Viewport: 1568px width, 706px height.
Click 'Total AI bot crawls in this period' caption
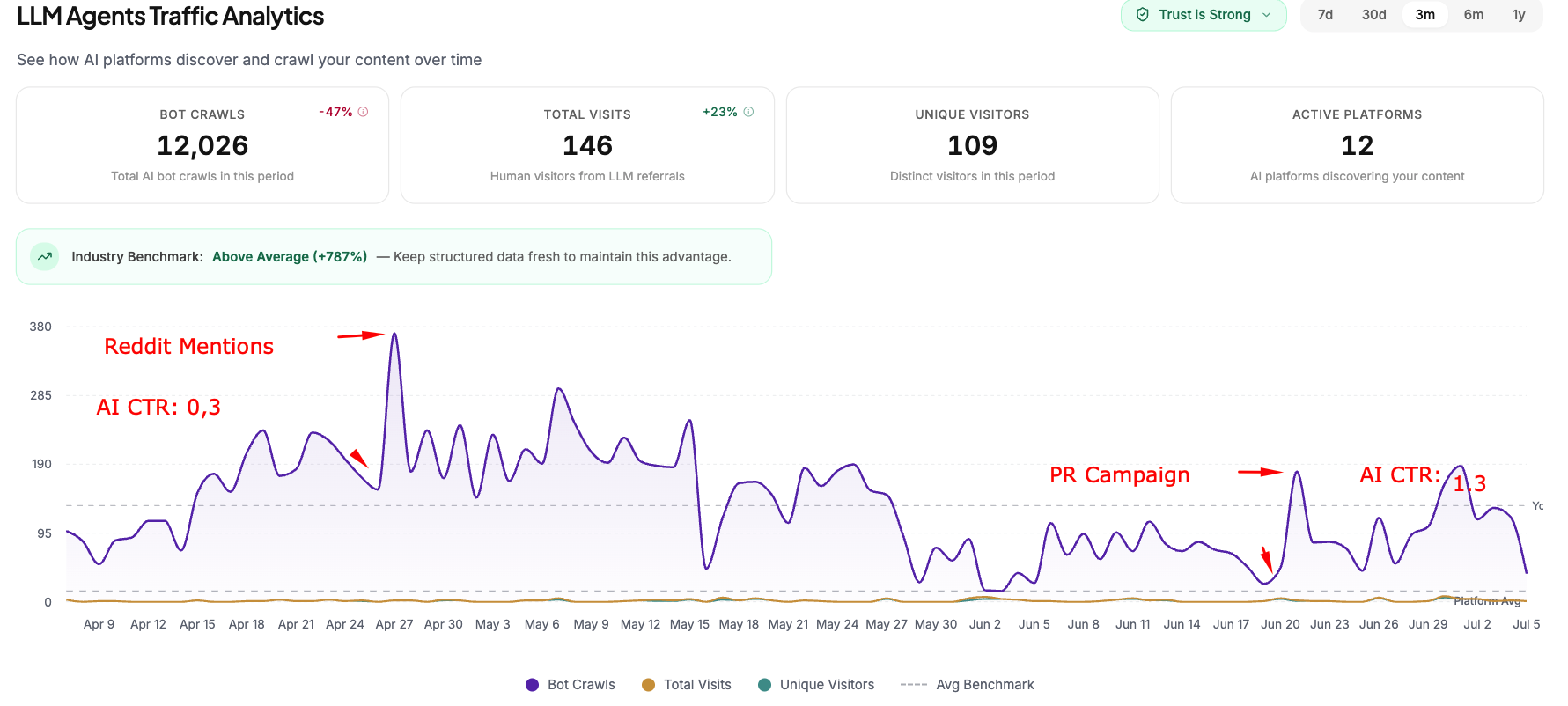click(x=202, y=176)
